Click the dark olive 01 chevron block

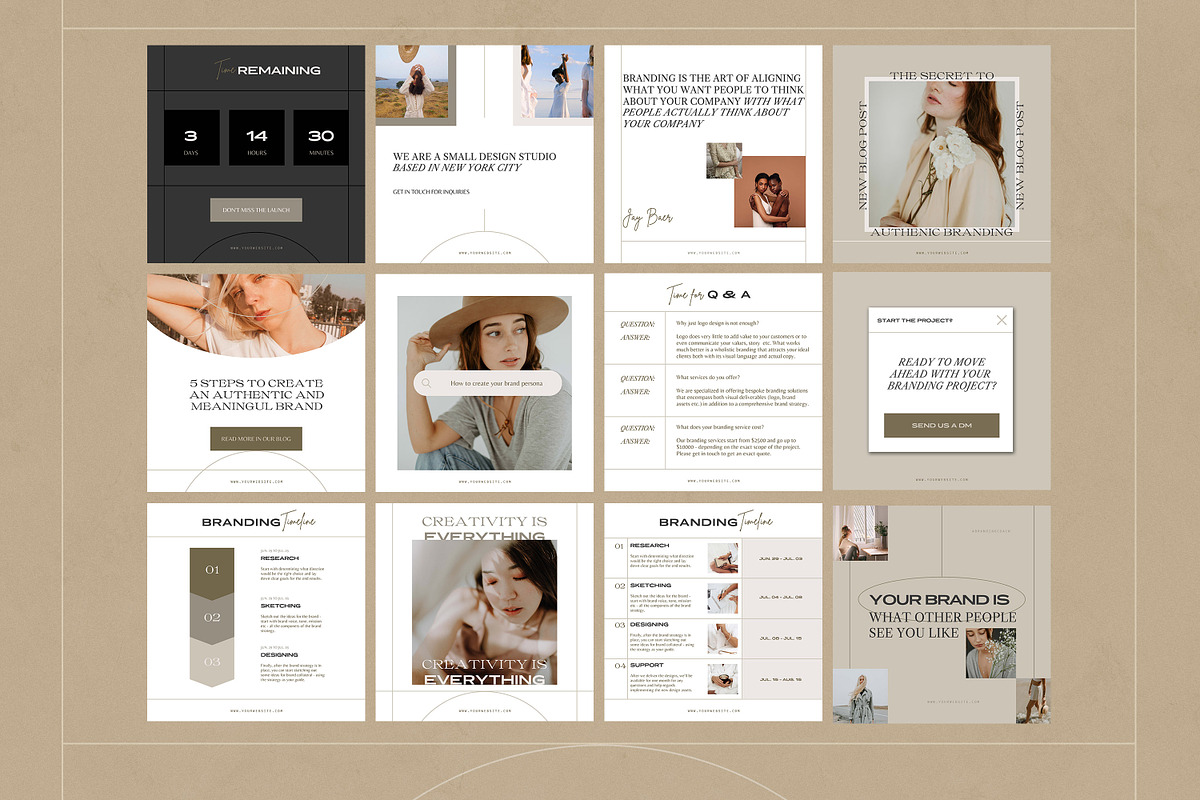pos(212,573)
